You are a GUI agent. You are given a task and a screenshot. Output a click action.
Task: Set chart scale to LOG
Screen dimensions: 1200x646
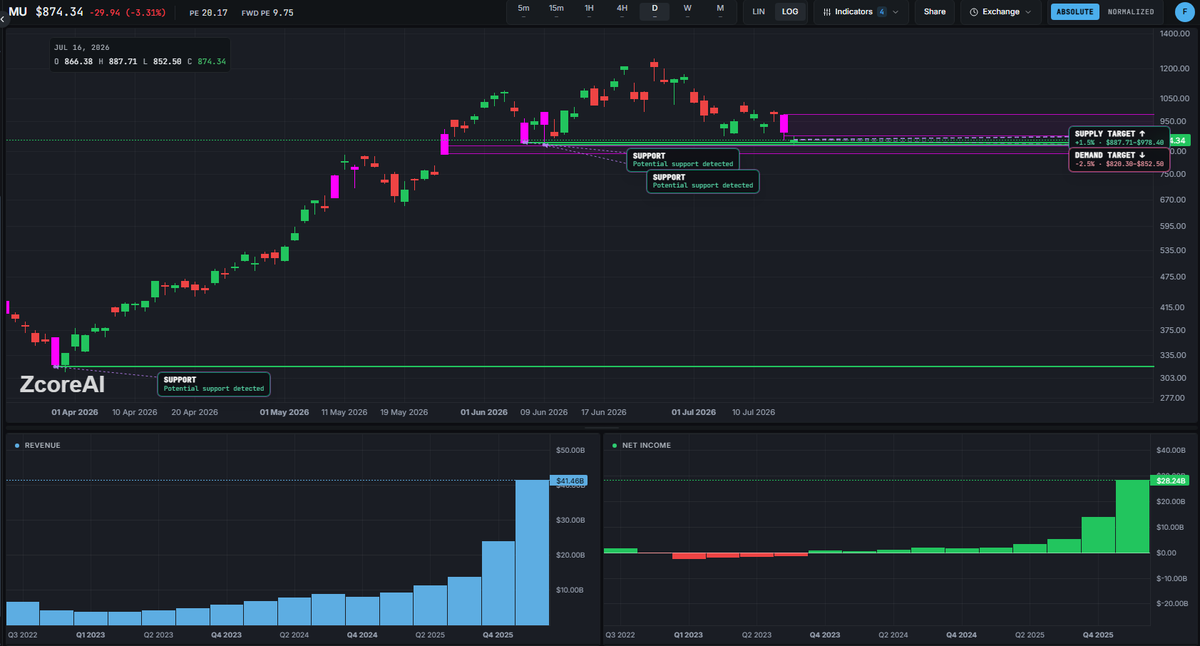(790, 12)
